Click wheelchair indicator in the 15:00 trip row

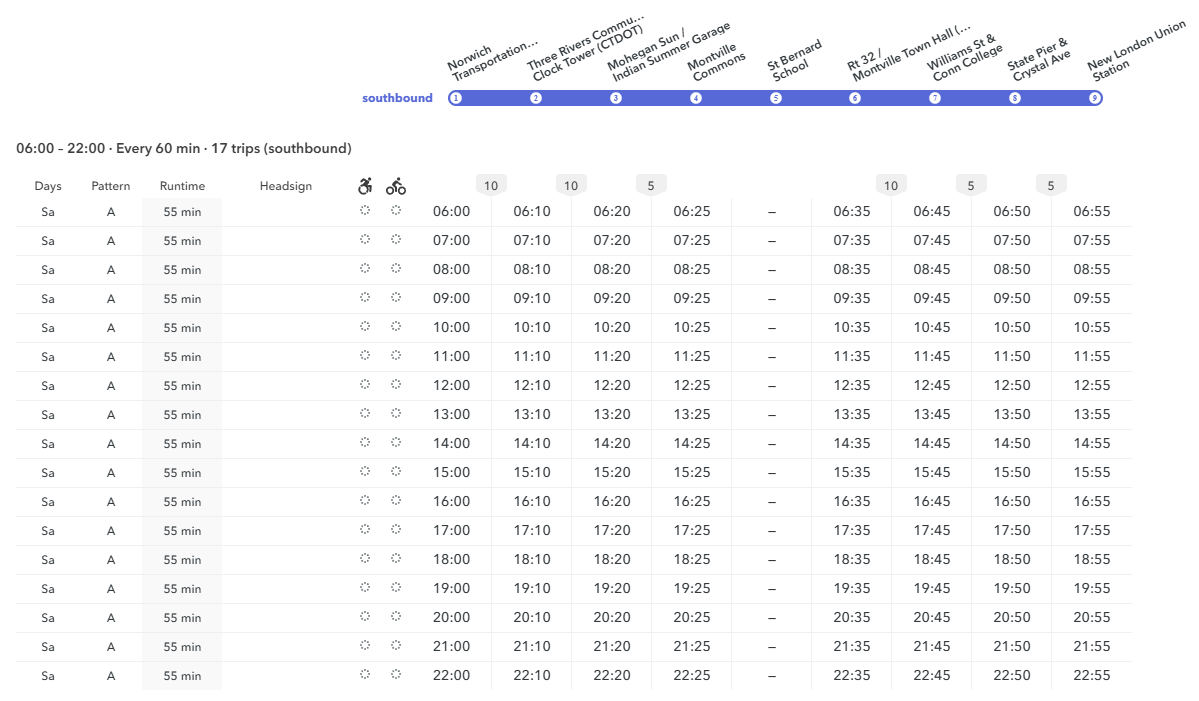365,472
